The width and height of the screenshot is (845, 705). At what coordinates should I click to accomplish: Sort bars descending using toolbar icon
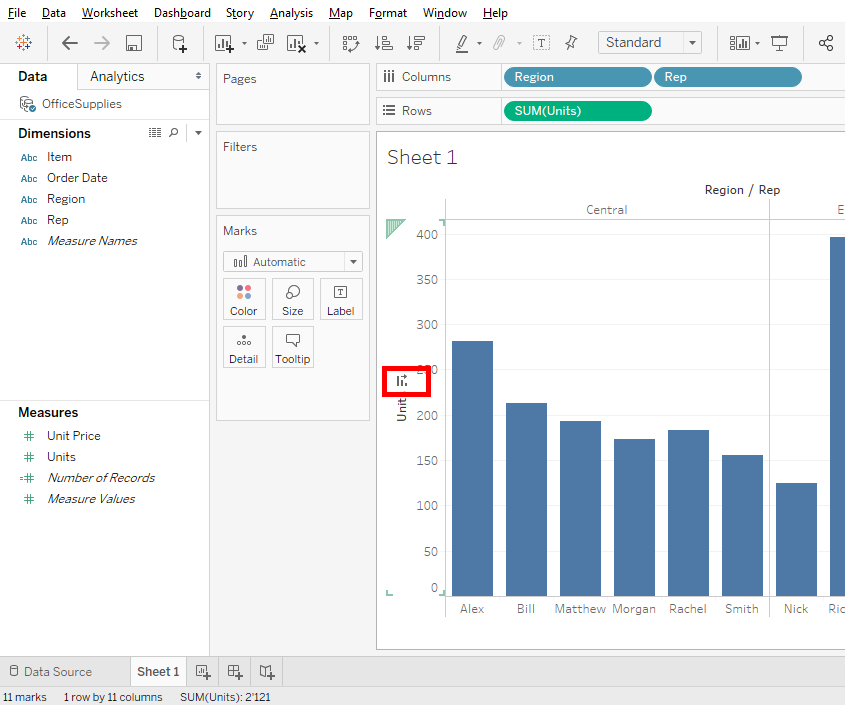pyautogui.click(x=416, y=43)
